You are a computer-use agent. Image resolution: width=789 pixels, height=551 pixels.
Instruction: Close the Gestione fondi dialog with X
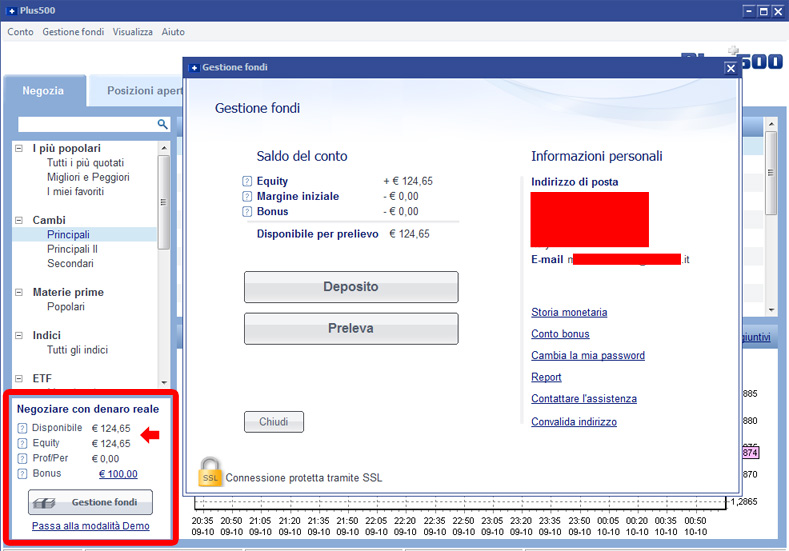pyautogui.click(x=731, y=68)
